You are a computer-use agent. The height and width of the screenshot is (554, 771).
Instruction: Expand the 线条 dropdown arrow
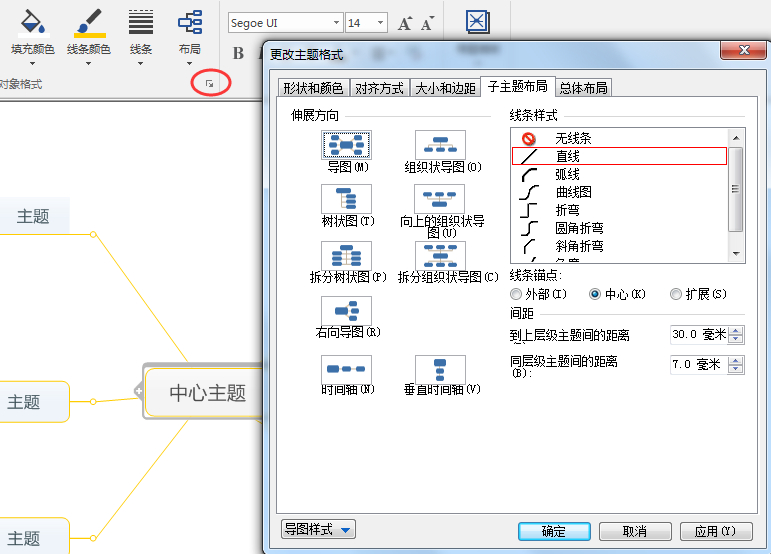141,63
